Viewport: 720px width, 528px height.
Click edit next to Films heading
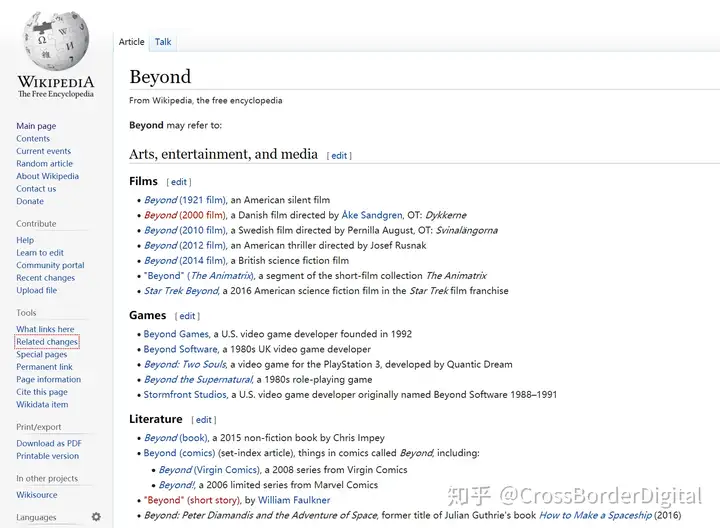click(179, 182)
